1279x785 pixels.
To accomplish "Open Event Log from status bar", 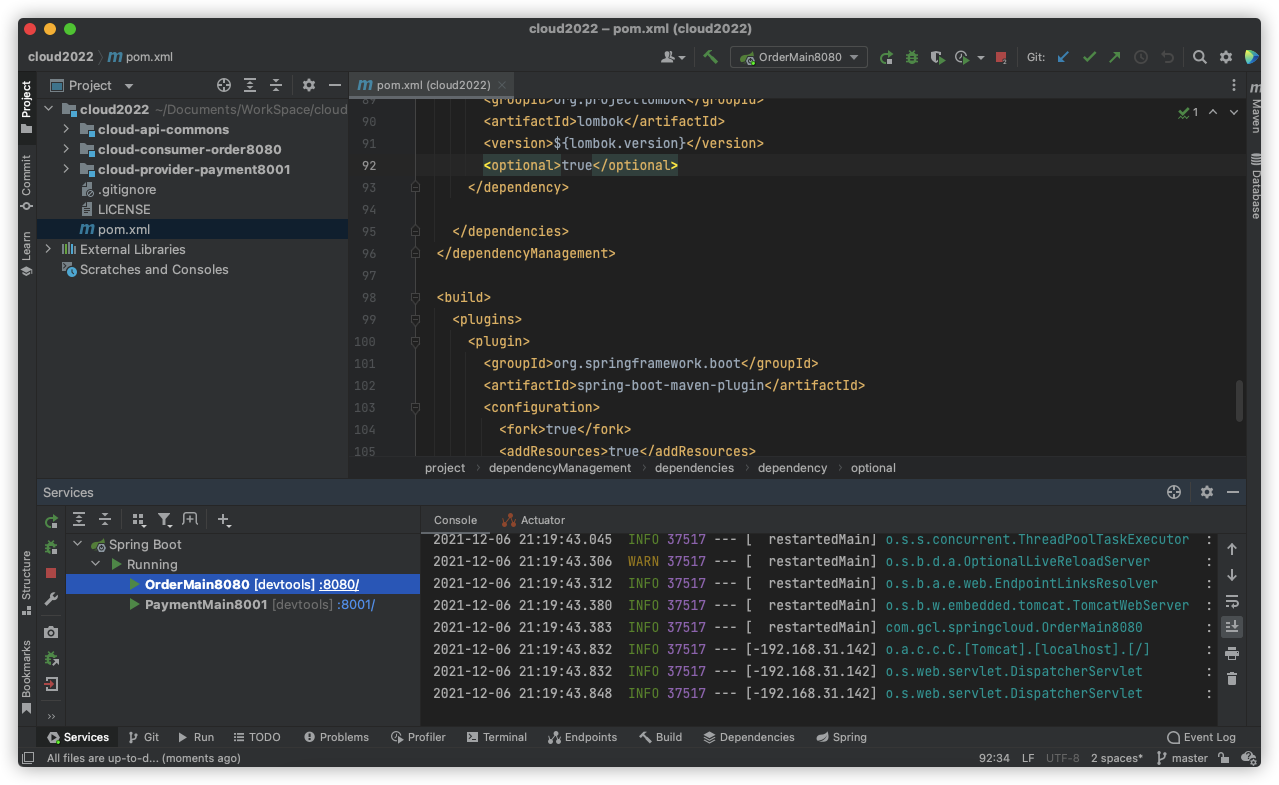I will (1201, 737).
